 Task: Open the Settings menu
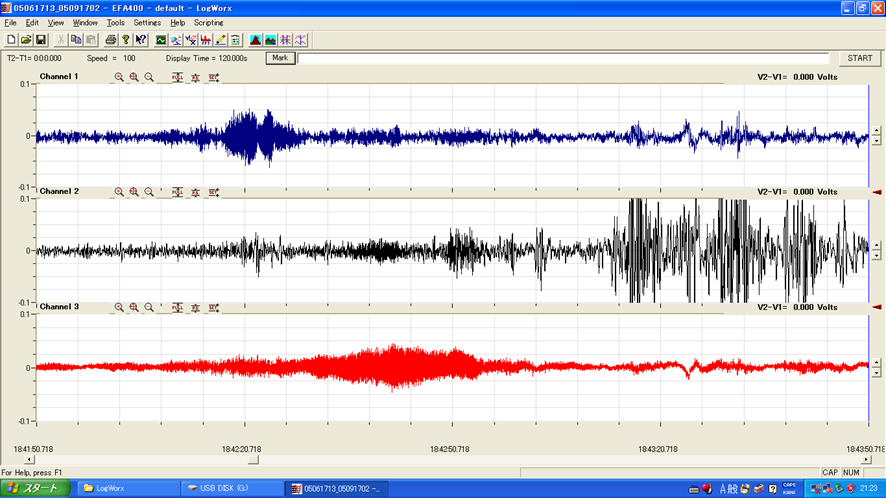[x=147, y=22]
